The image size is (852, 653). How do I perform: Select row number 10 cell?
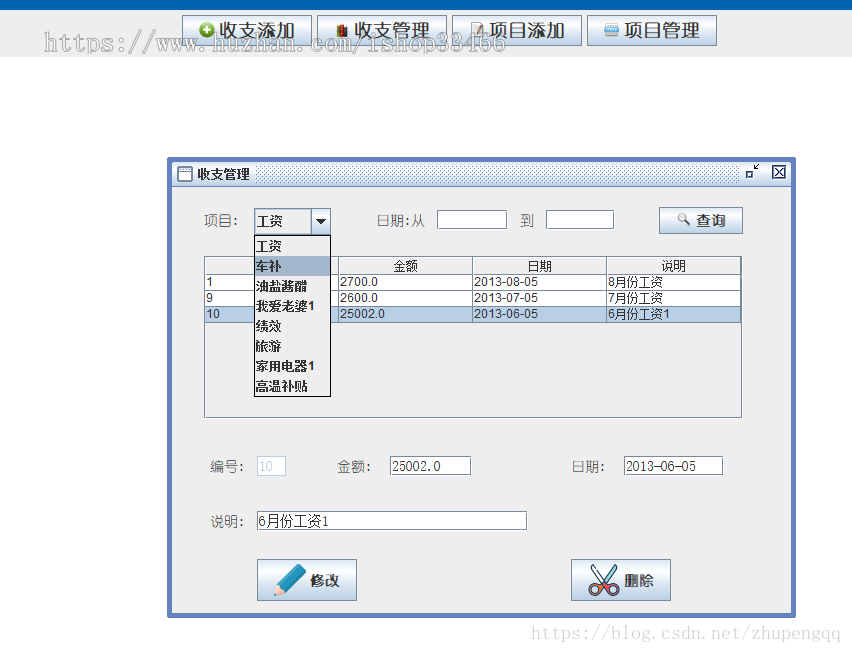coord(230,314)
